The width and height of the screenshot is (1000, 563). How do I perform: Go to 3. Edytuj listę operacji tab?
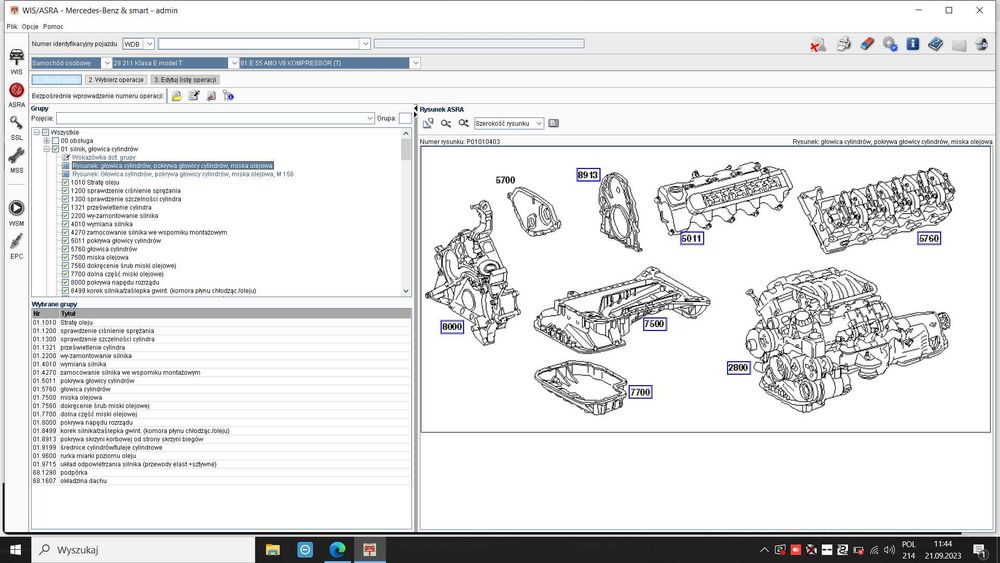(x=185, y=80)
